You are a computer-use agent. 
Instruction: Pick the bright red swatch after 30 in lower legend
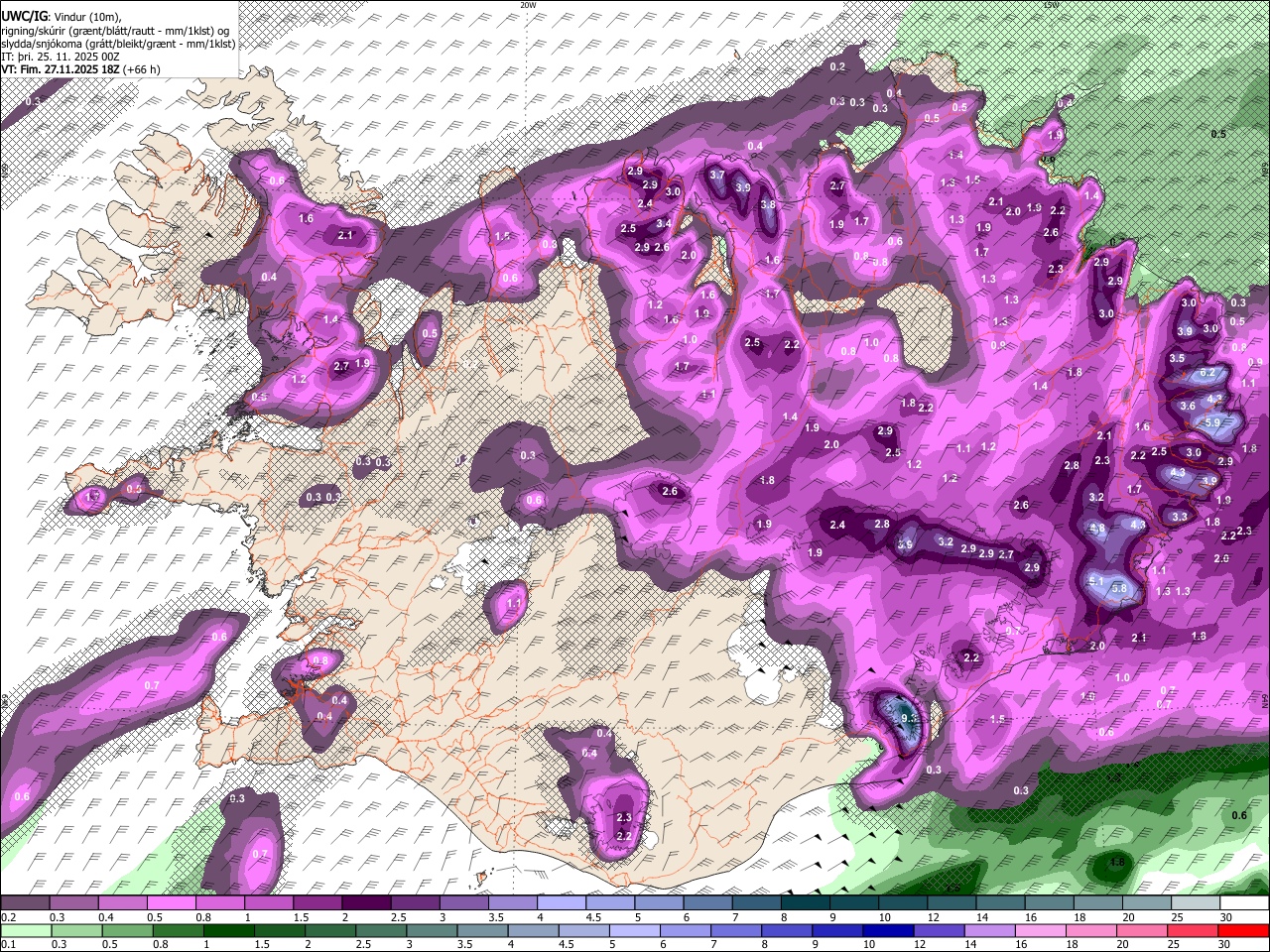pos(1243,930)
